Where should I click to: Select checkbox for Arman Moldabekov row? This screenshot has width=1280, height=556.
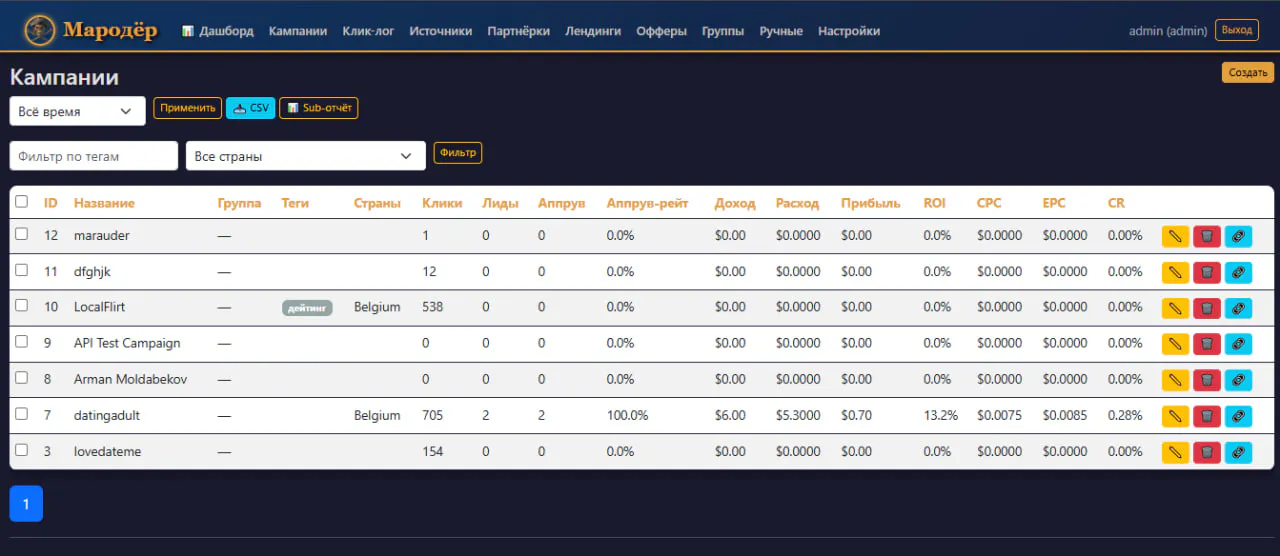(22, 378)
